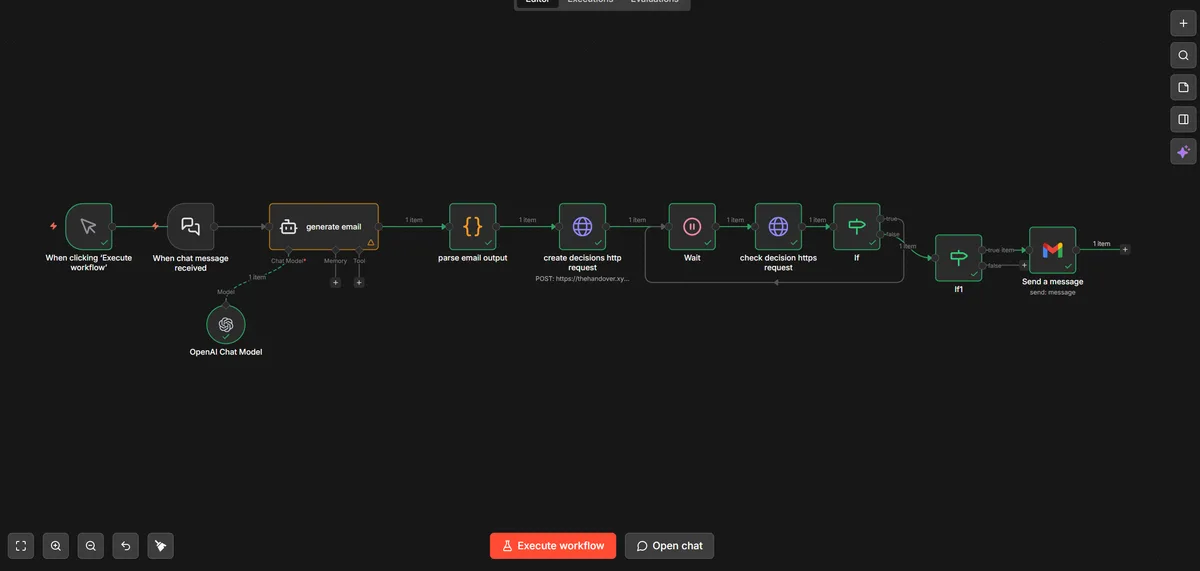
Task: Click the output handle of 'generate email' node
Action: pos(379,226)
